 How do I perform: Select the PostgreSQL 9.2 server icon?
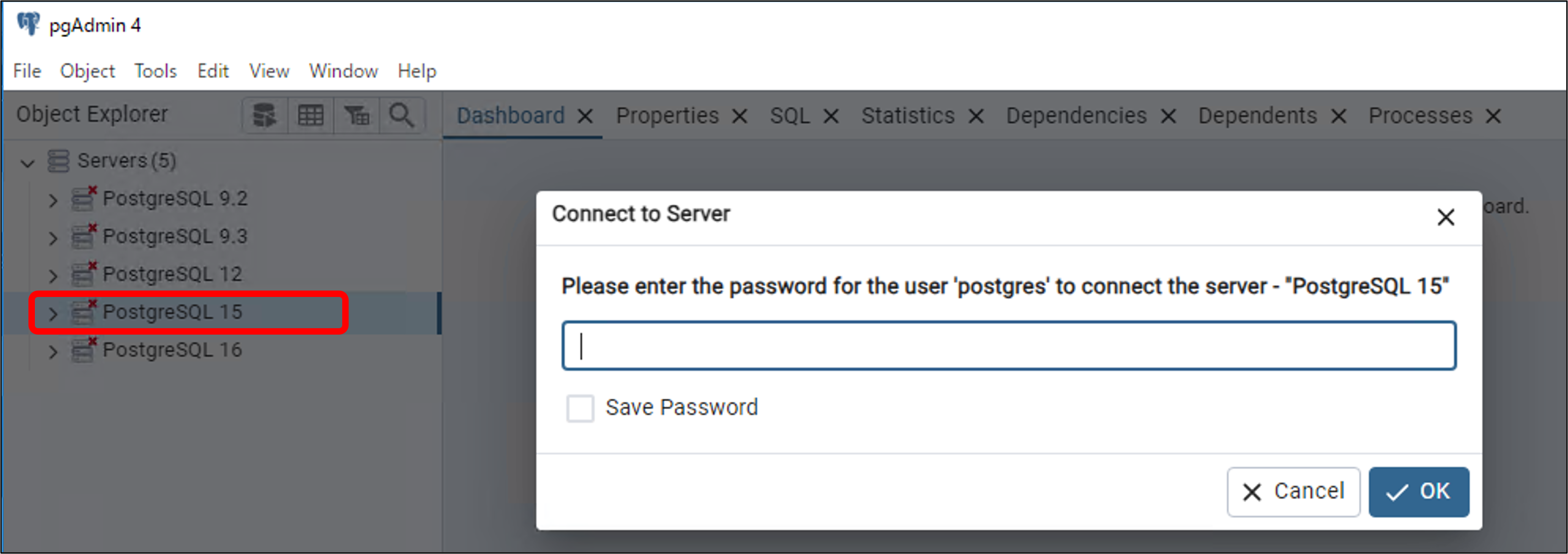tap(83, 198)
